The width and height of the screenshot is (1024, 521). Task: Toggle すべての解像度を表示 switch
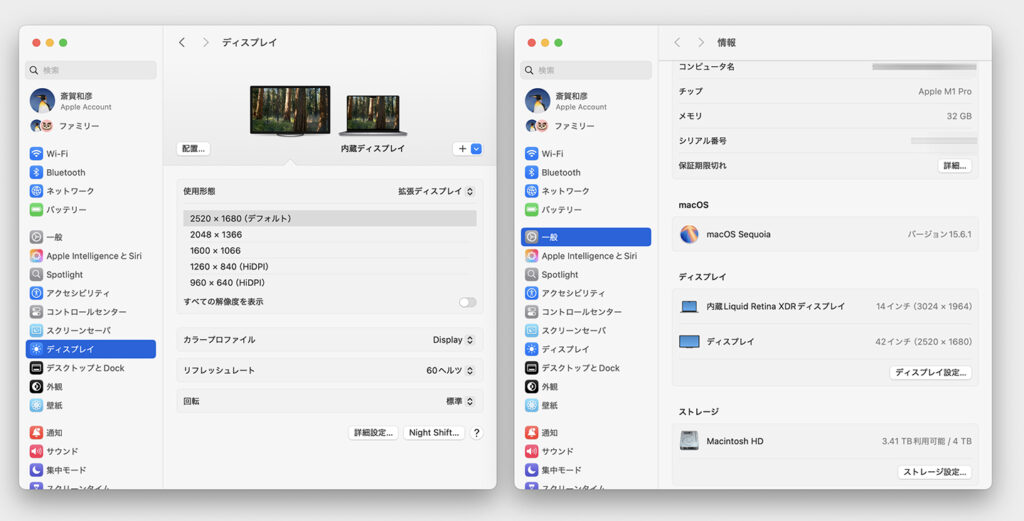[468, 302]
